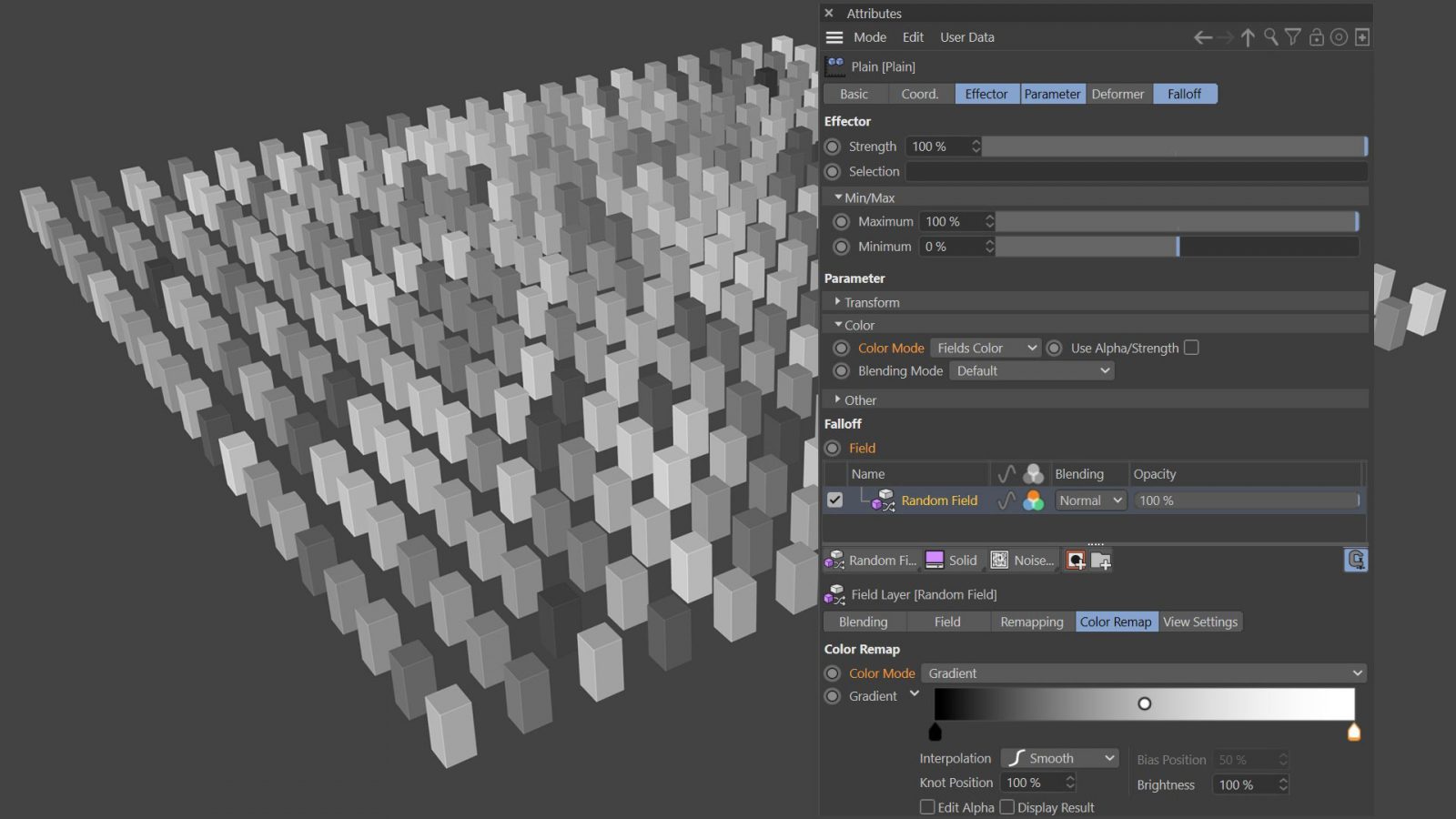Toggle Maximum keyframe circle
This screenshot has width=1456, height=819.
(842, 221)
